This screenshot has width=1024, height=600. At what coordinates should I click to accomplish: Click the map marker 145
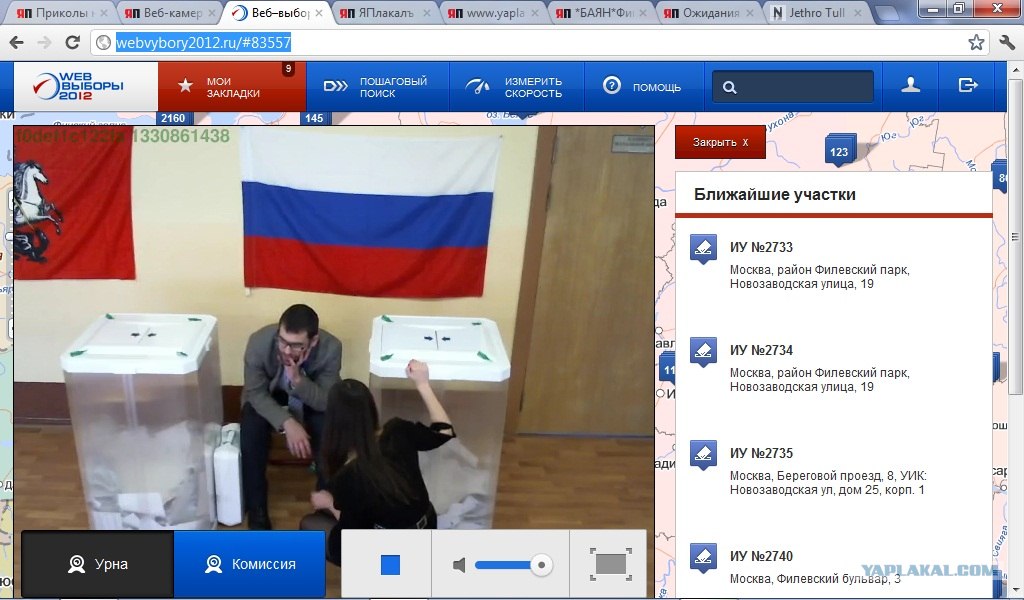[x=314, y=118]
